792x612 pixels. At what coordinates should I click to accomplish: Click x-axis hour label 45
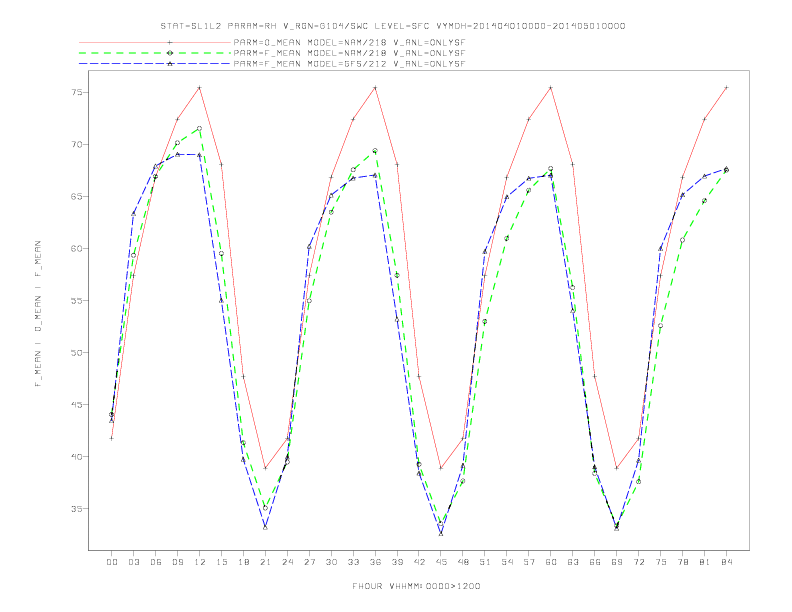(441, 562)
